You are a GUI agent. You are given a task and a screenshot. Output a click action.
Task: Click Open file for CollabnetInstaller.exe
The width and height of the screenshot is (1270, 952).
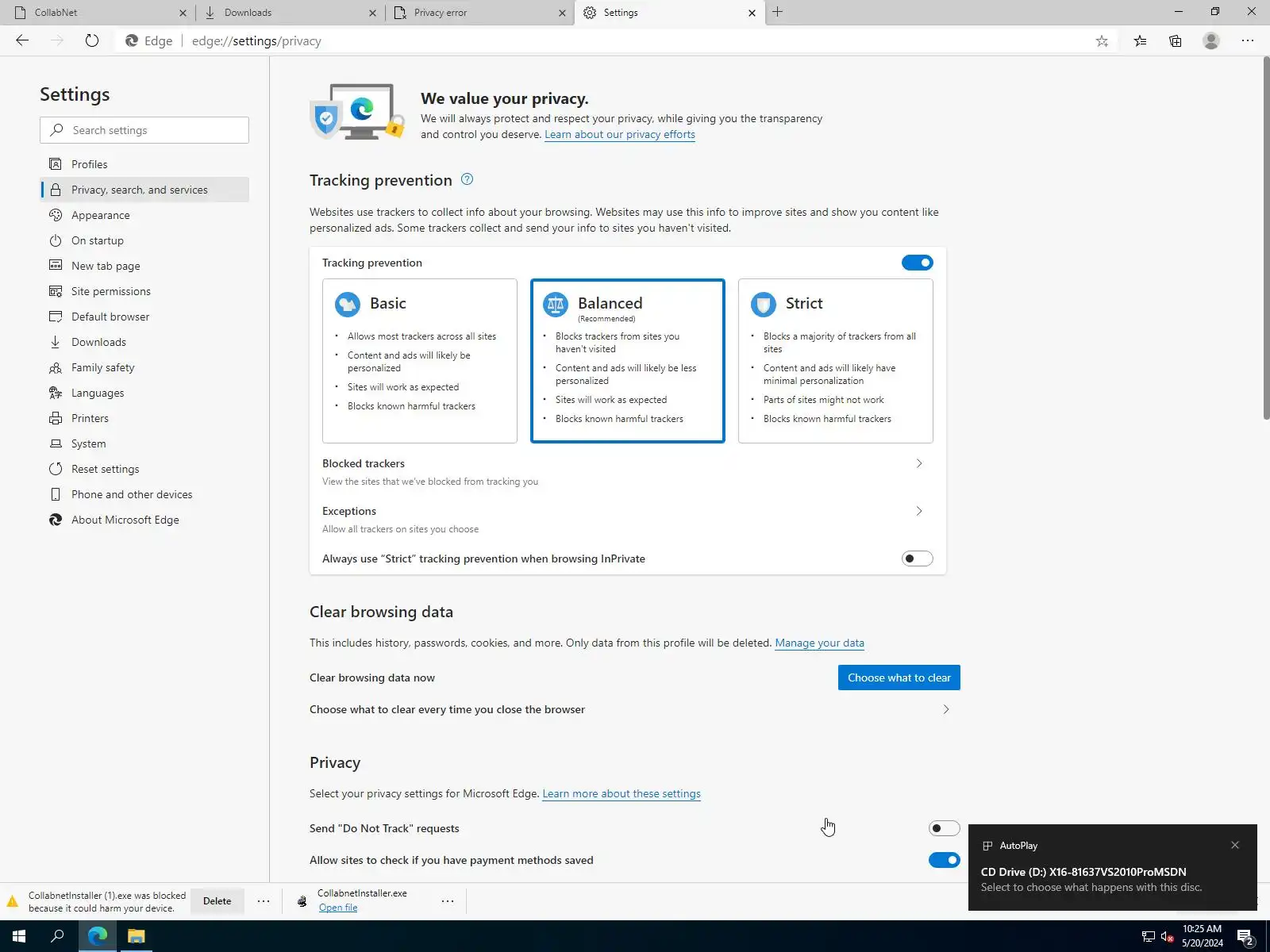[338, 908]
